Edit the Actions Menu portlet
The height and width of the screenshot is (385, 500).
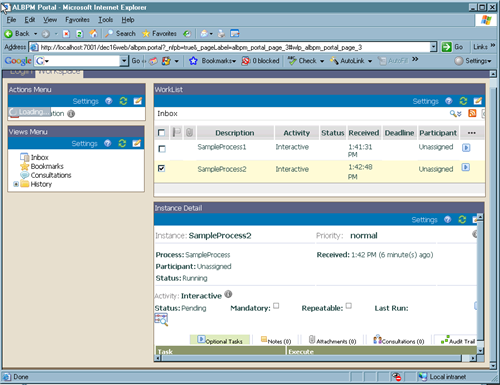coord(138,101)
